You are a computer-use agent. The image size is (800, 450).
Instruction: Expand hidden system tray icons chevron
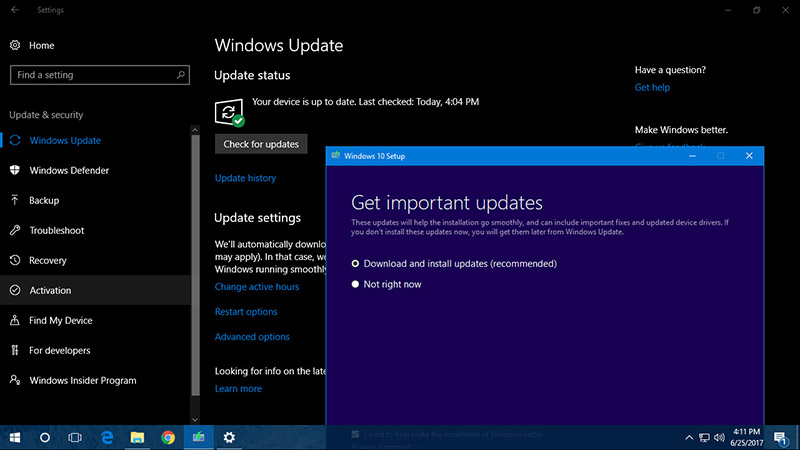[689, 437]
